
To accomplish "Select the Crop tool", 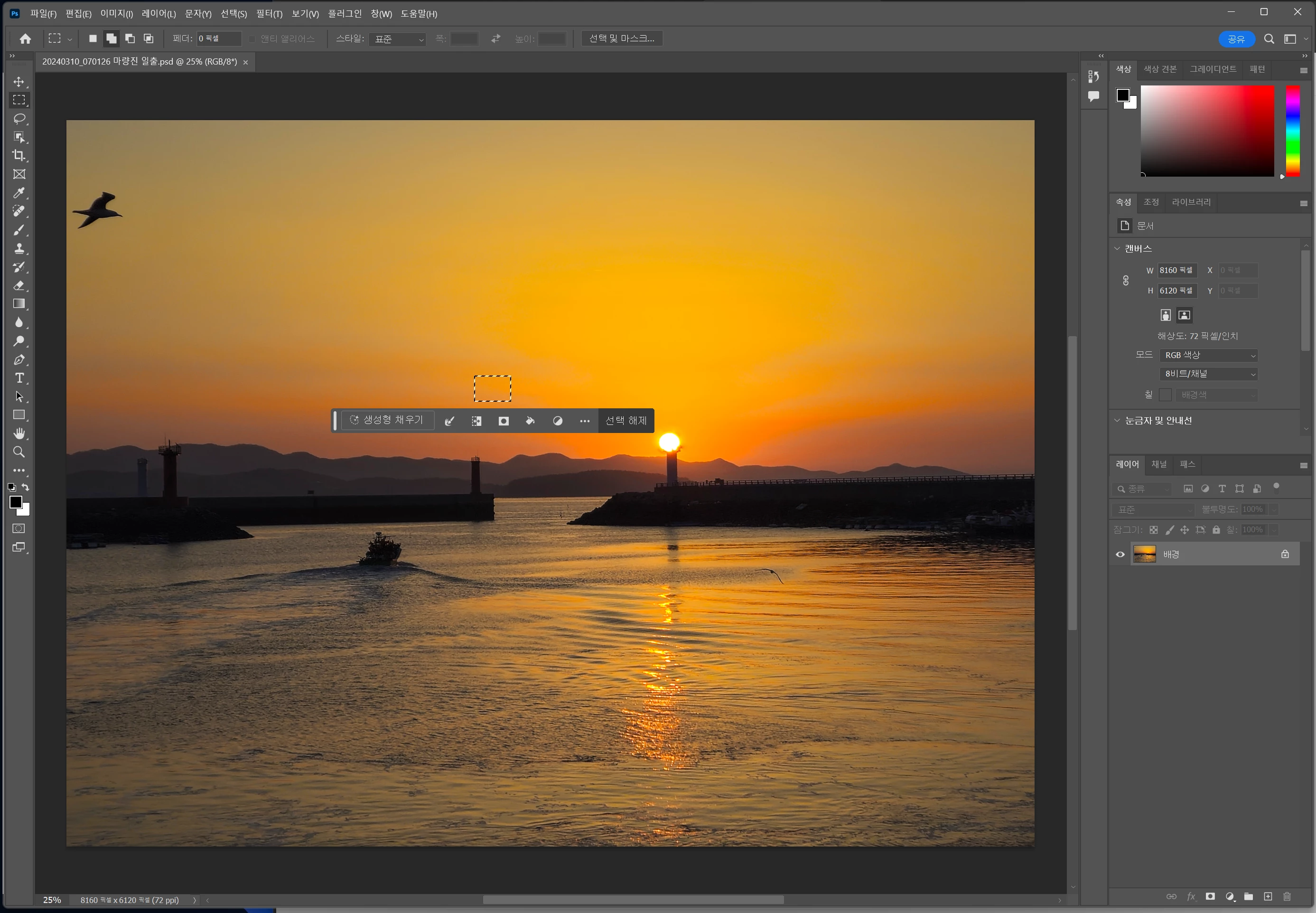I will 19,156.
